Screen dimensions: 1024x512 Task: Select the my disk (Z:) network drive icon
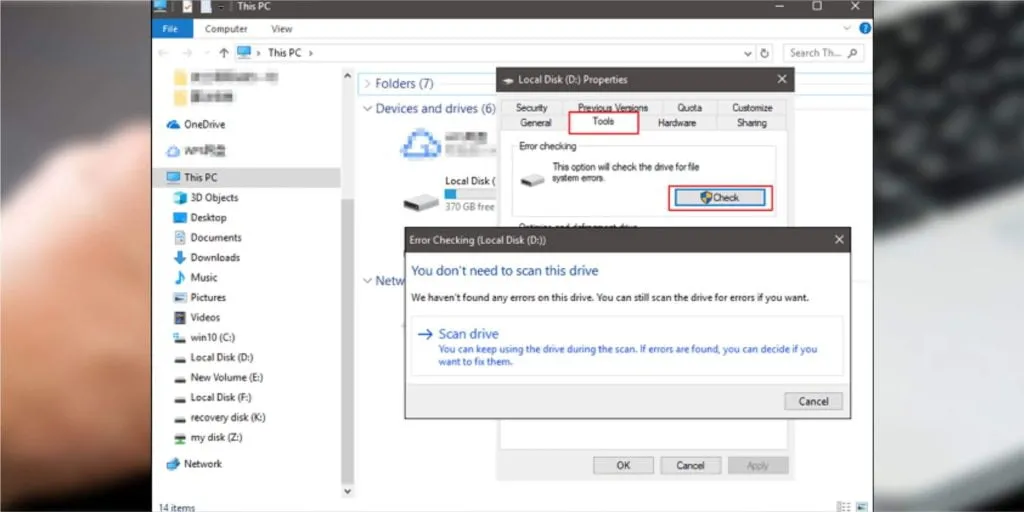click(180, 438)
